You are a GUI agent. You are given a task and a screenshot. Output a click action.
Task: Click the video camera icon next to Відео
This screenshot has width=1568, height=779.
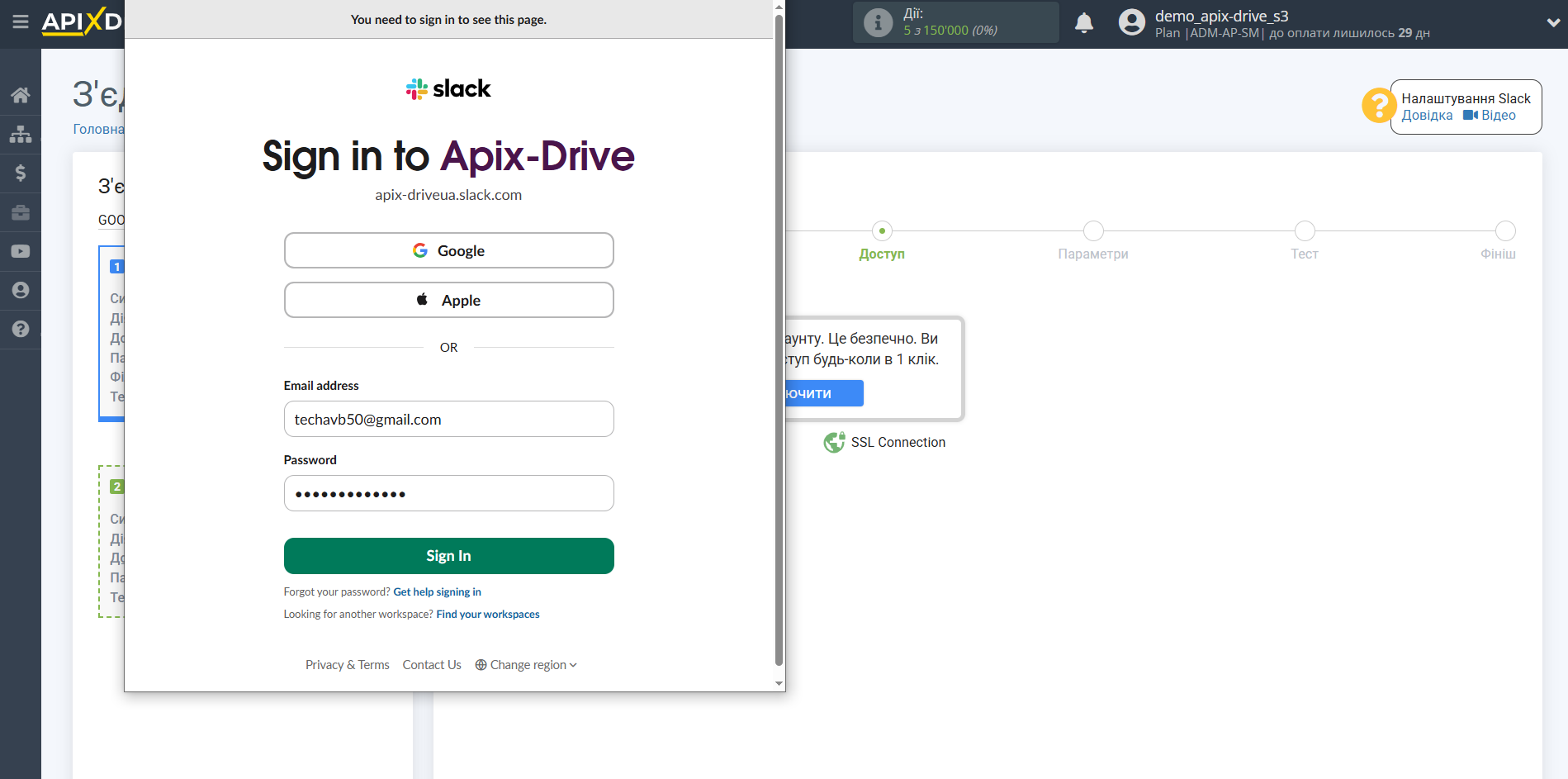[1470, 116]
